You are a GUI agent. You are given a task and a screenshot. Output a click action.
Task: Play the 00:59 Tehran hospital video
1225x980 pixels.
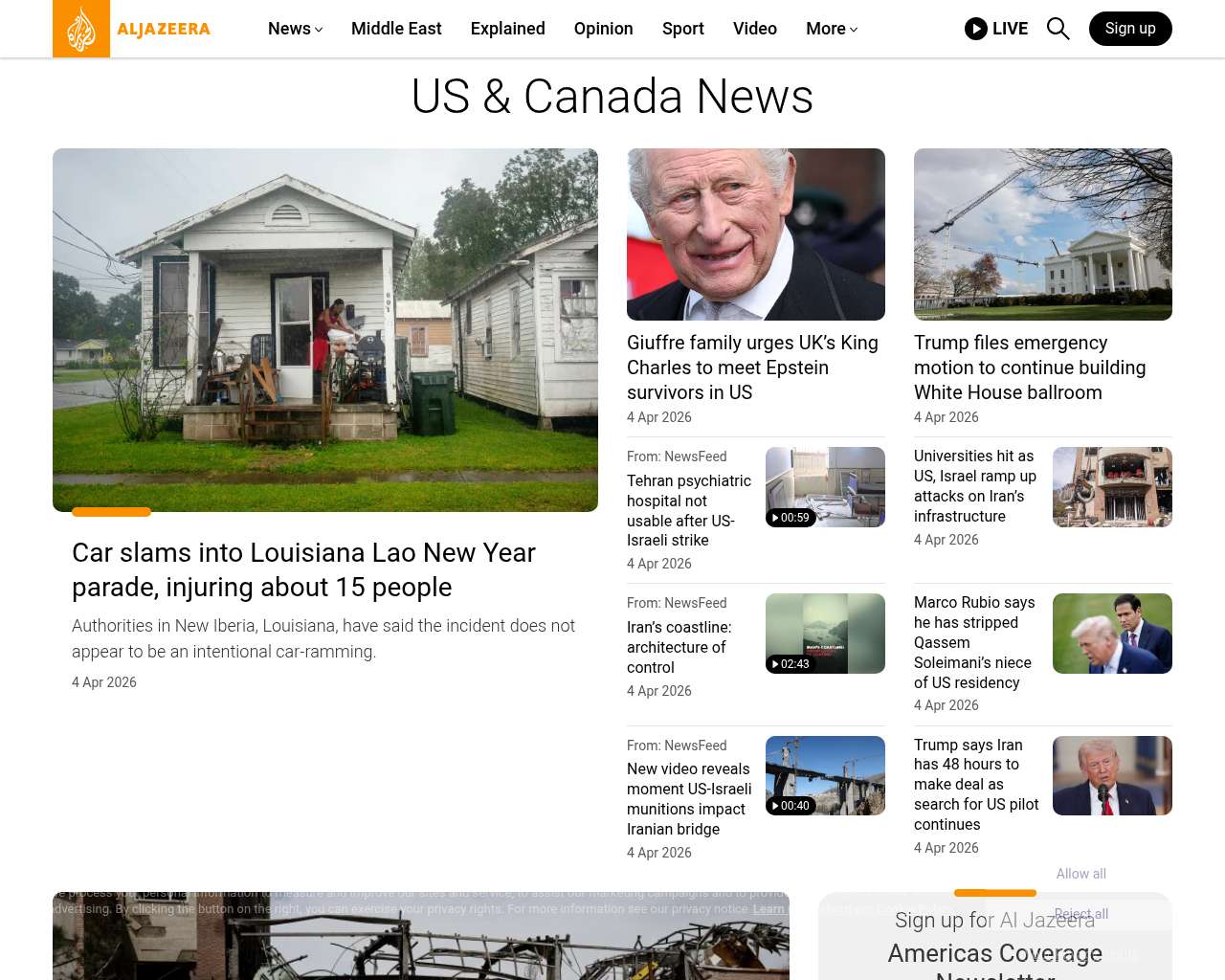point(825,487)
